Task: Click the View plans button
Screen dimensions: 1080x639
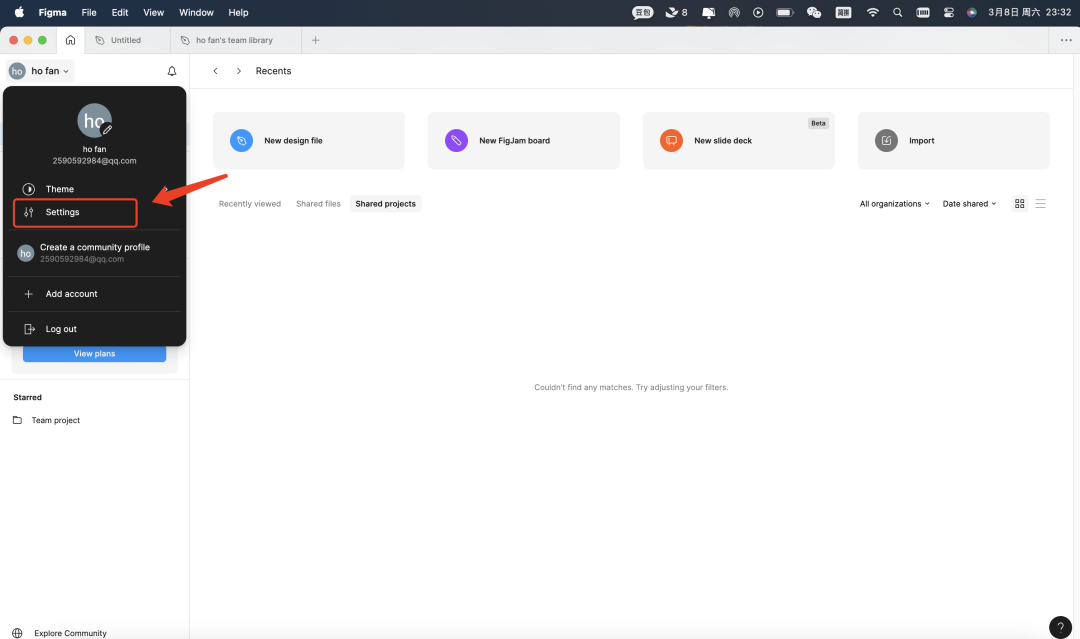Action: tap(94, 354)
